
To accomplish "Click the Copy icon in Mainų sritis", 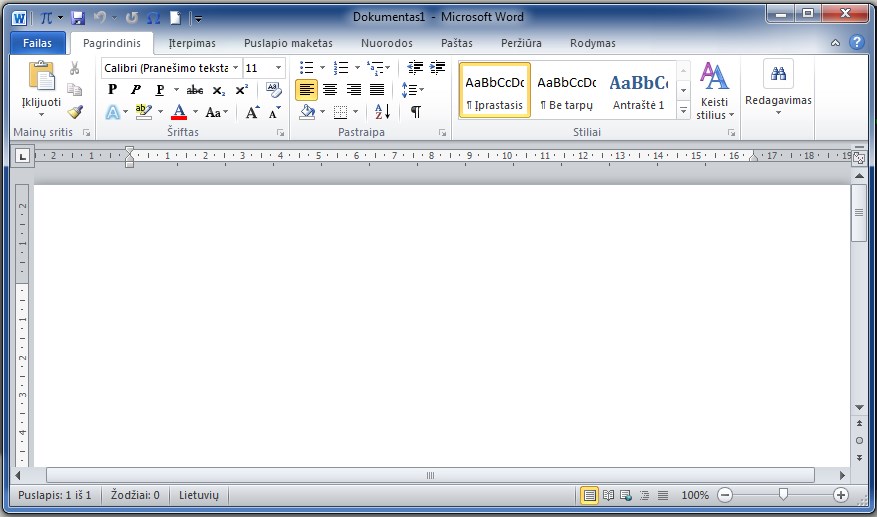I will pos(74,90).
